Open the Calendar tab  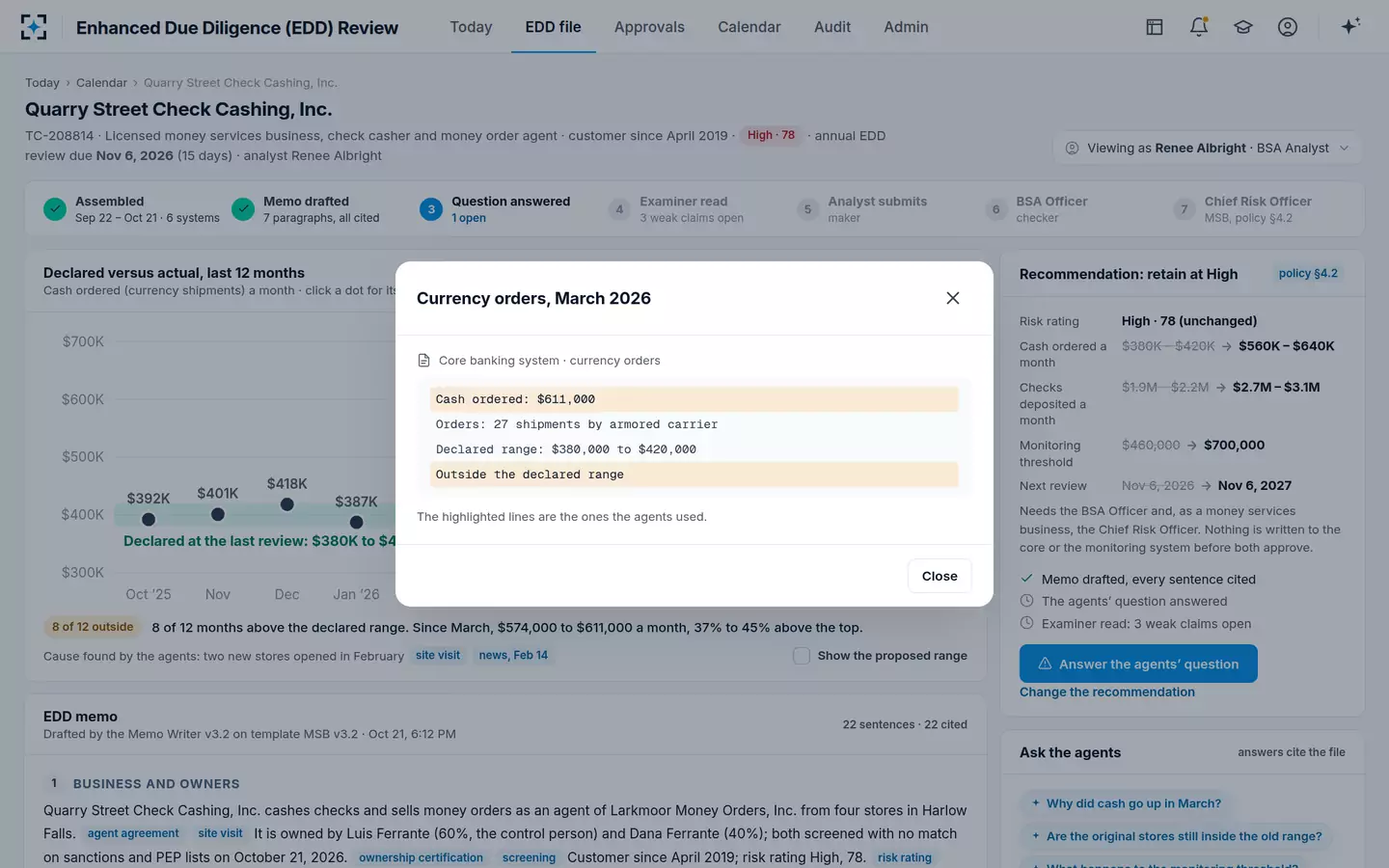[749, 27]
